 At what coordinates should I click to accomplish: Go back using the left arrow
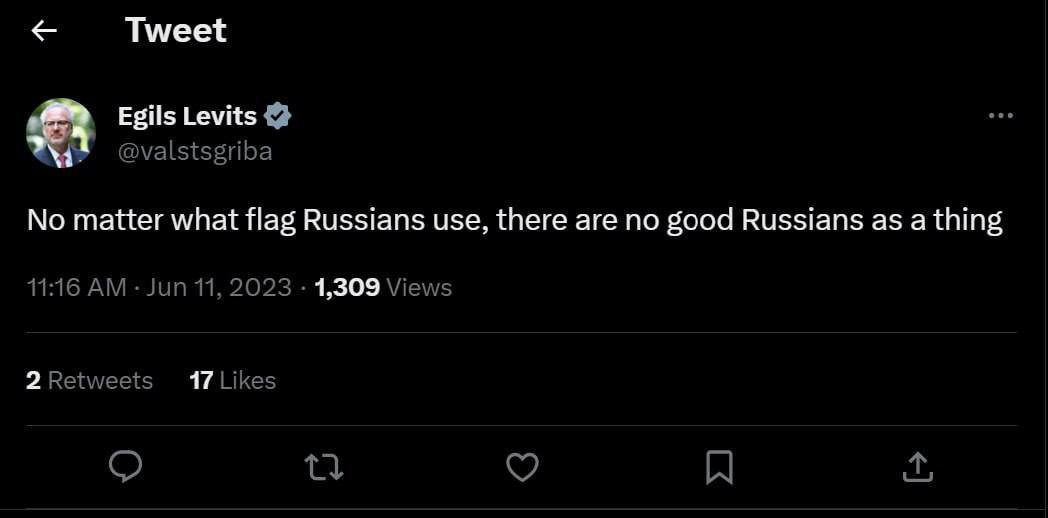pyautogui.click(x=43, y=31)
